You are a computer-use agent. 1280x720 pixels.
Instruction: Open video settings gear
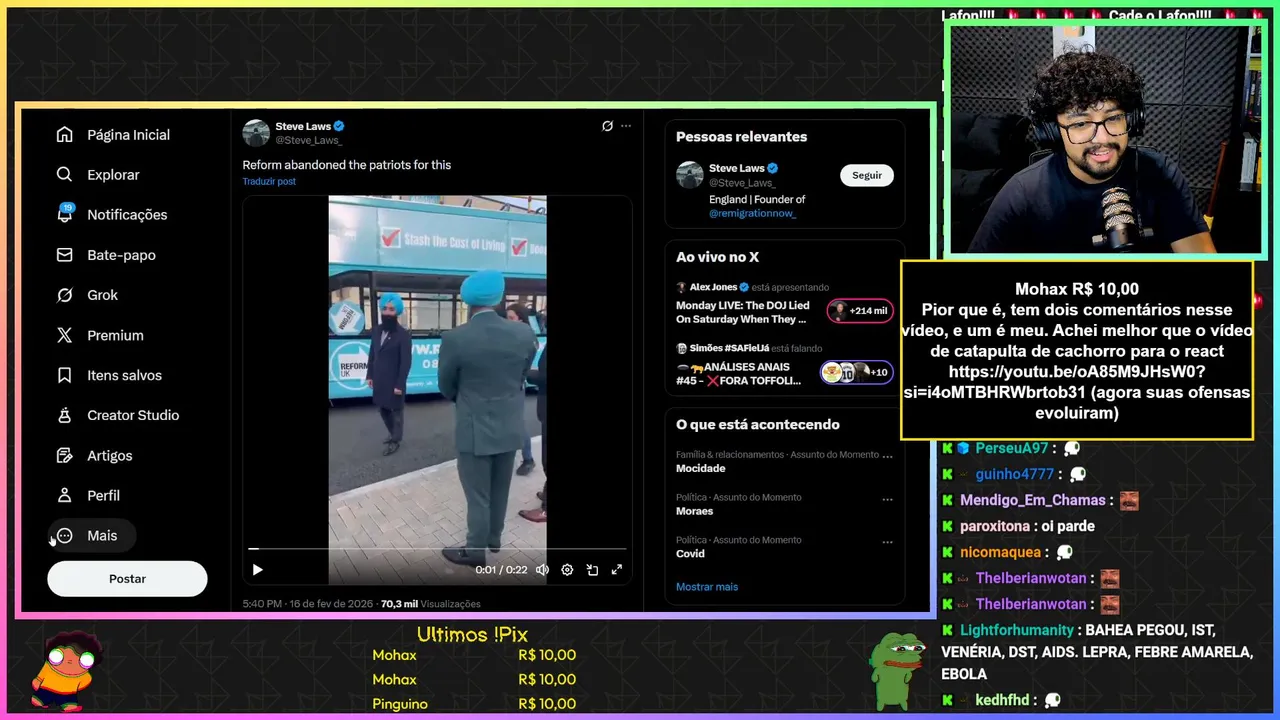click(567, 570)
